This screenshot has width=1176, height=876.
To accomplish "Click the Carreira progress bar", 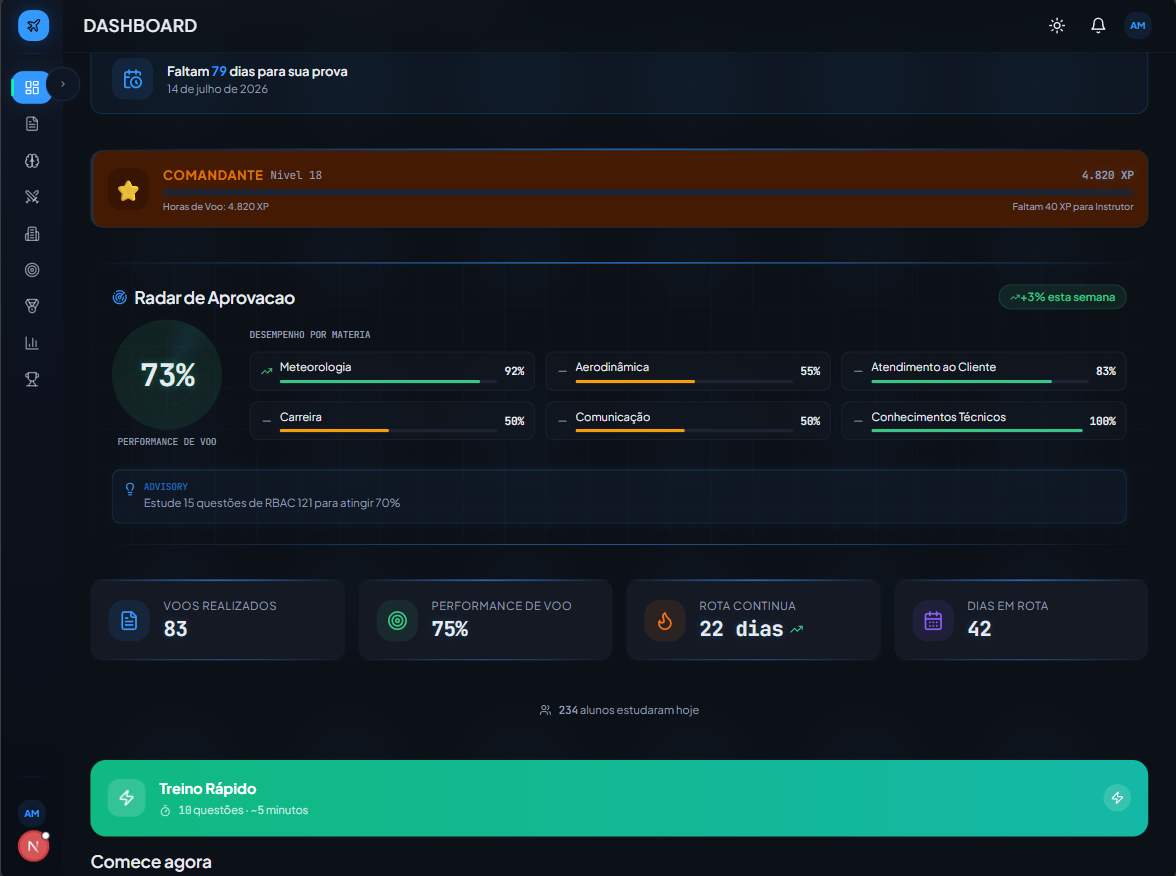I will 388,430.
